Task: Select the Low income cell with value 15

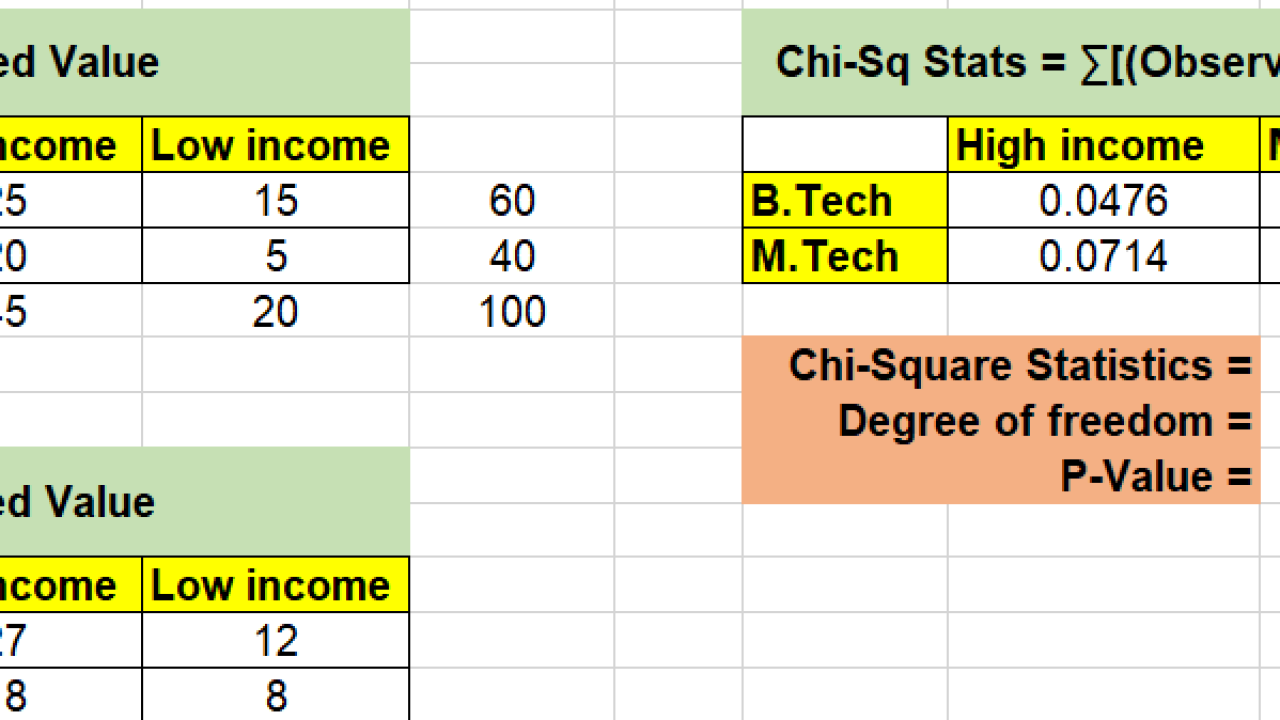Action: pyautogui.click(x=275, y=201)
